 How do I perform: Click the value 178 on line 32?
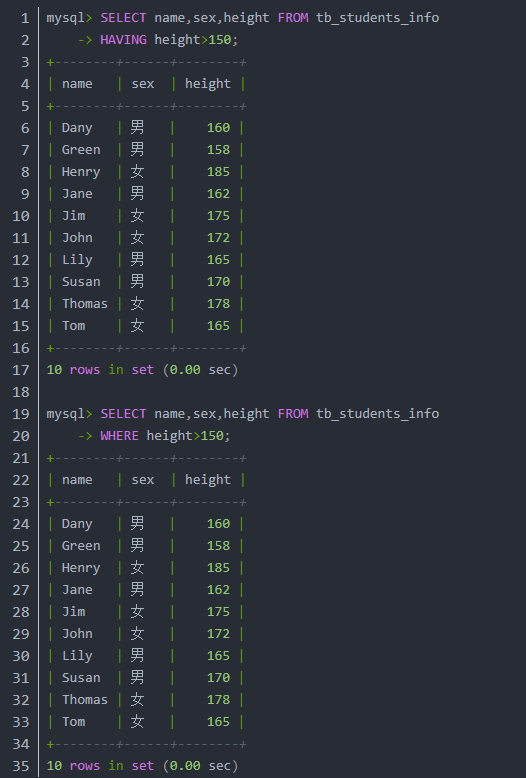coord(218,700)
